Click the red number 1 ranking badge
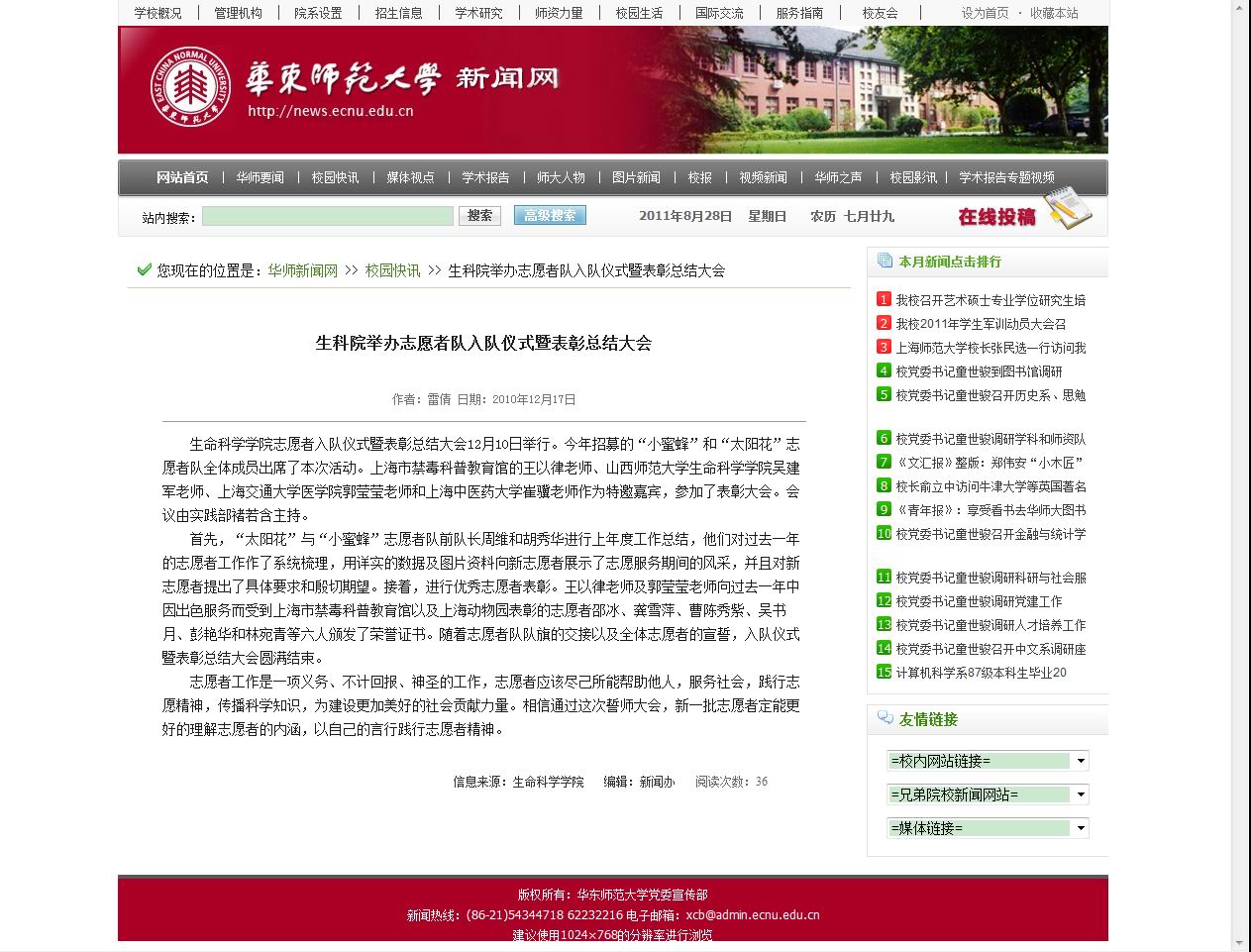This screenshot has height=952, width=1251. (884, 299)
